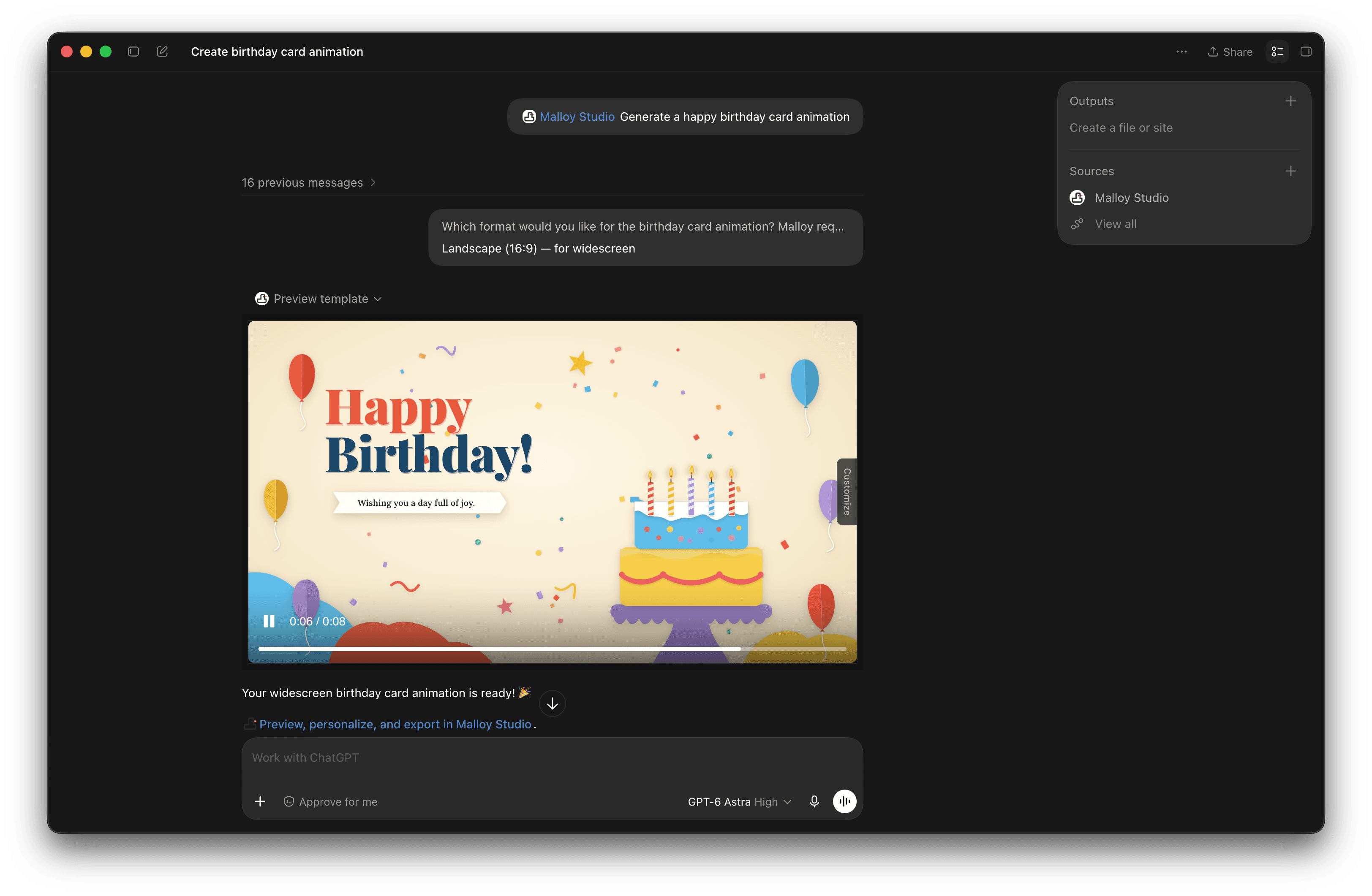Click the Share button
Screen dimensions: 1372x896
(x=1230, y=51)
